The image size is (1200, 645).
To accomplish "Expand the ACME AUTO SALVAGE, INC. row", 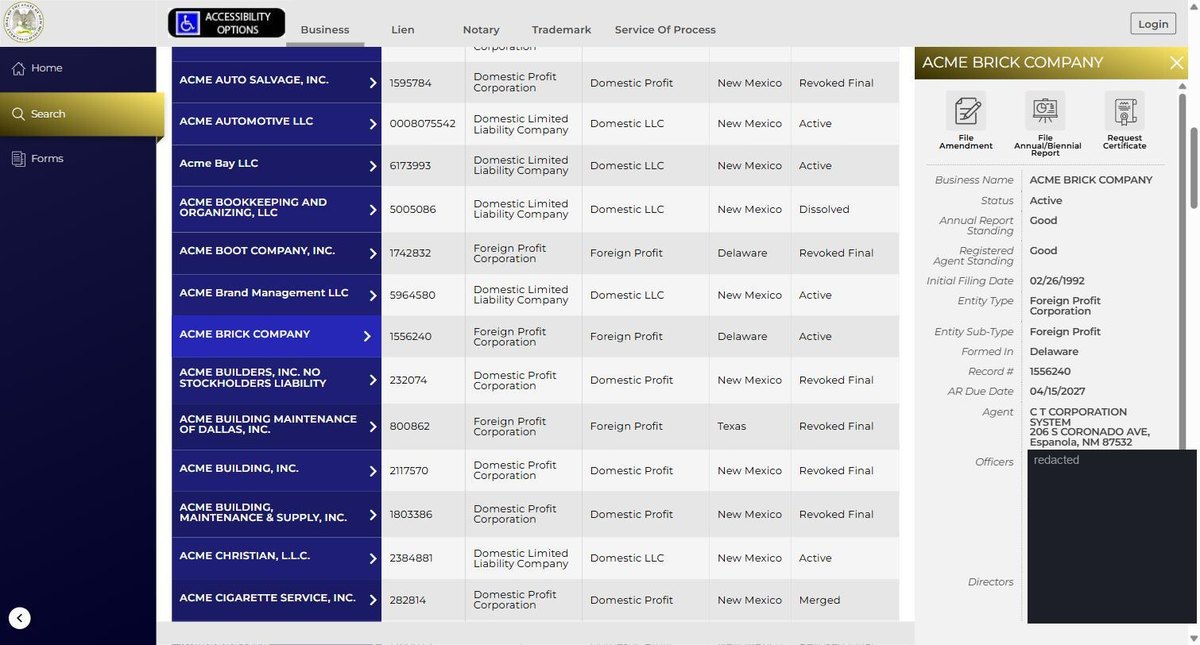I will (x=372, y=83).
